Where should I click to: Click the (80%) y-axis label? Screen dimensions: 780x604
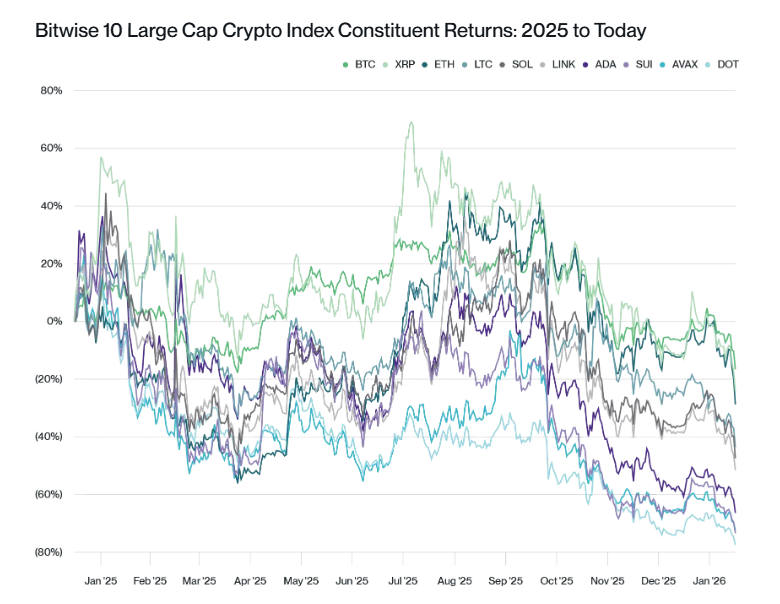tap(48, 552)
